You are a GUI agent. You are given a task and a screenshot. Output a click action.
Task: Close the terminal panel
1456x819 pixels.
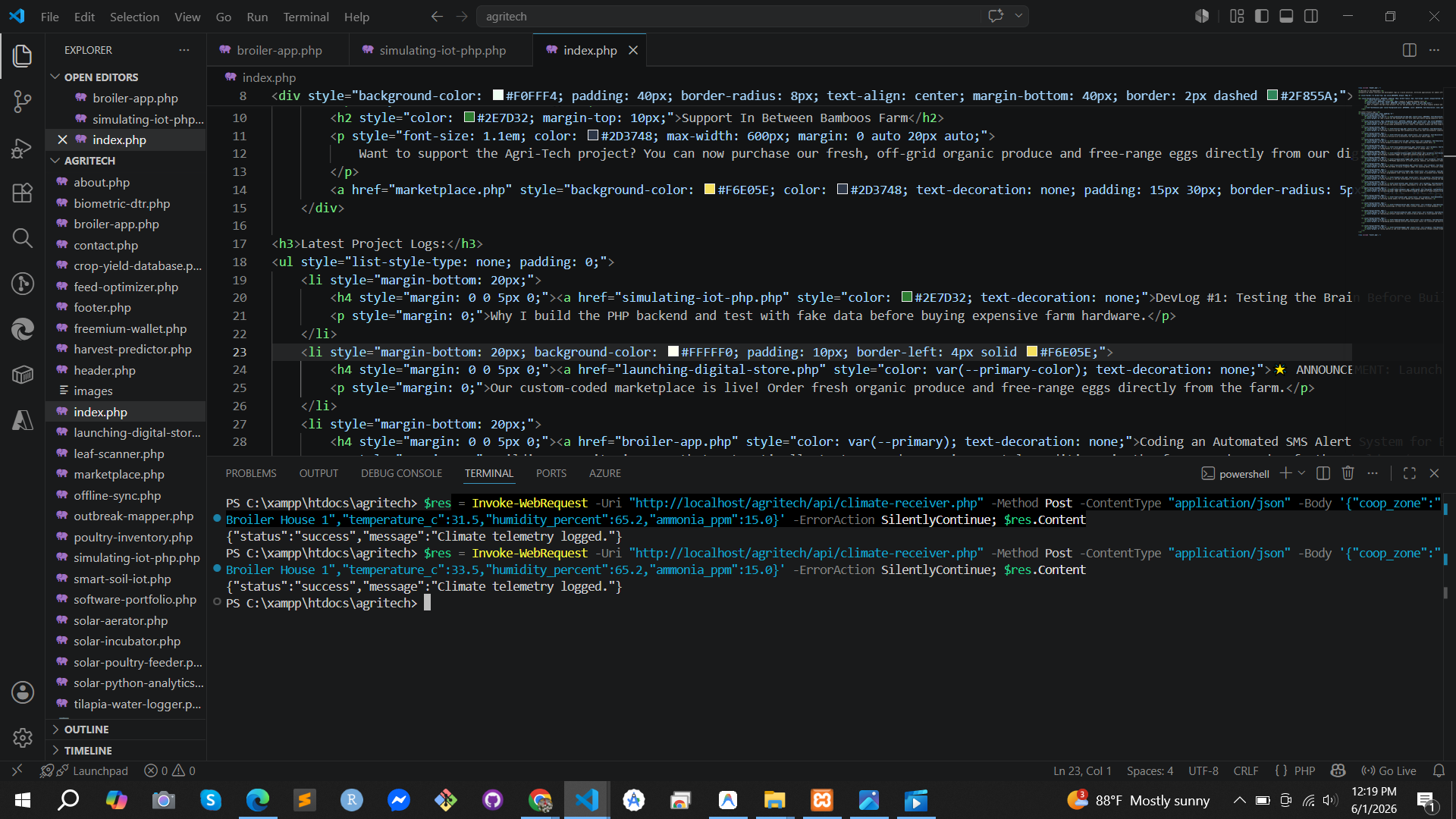[1434, 473]
